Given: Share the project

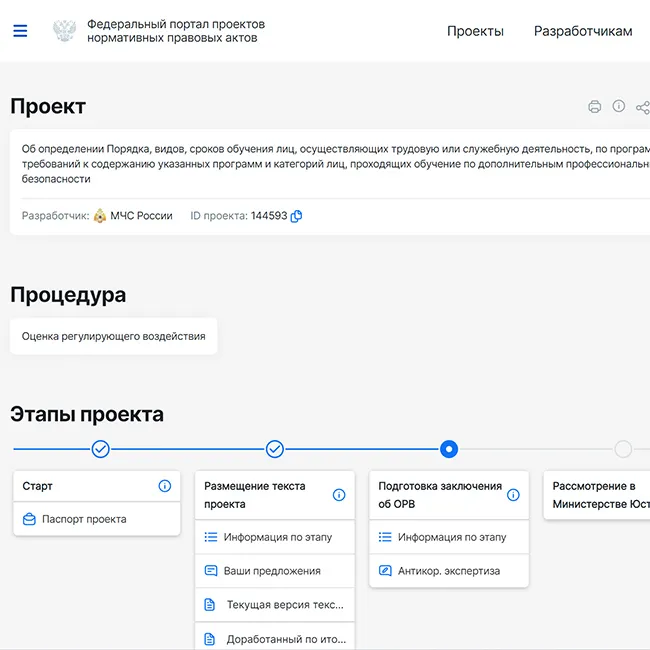Looking at the screenshot, I should point(643,107).
